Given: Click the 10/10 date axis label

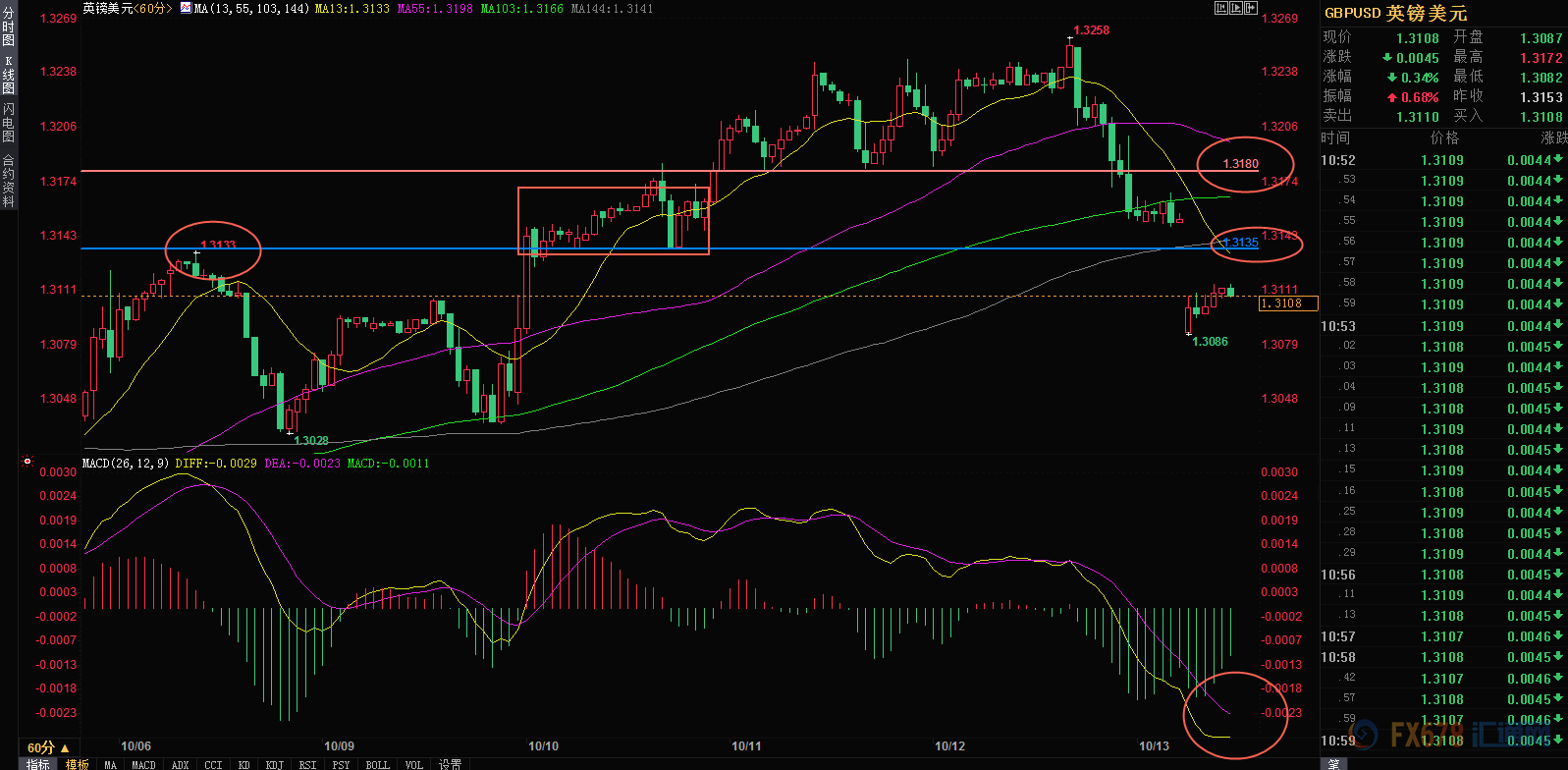Looking at the screenshot, I should [543, 746].
